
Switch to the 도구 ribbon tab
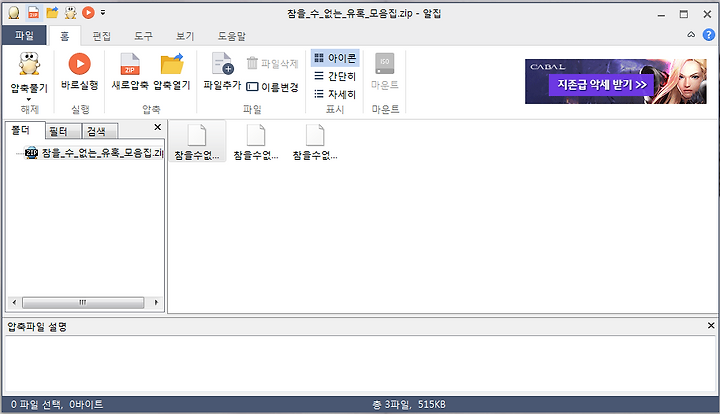143,36
